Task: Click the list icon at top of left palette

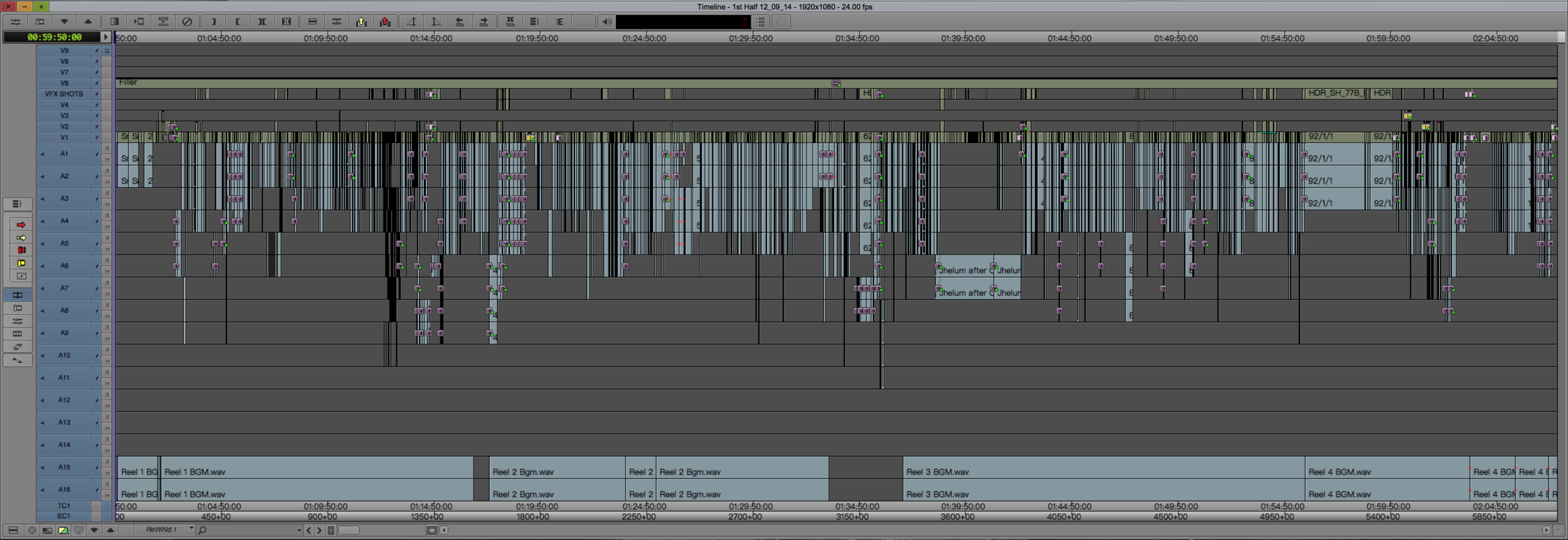Action: [18, 204]
